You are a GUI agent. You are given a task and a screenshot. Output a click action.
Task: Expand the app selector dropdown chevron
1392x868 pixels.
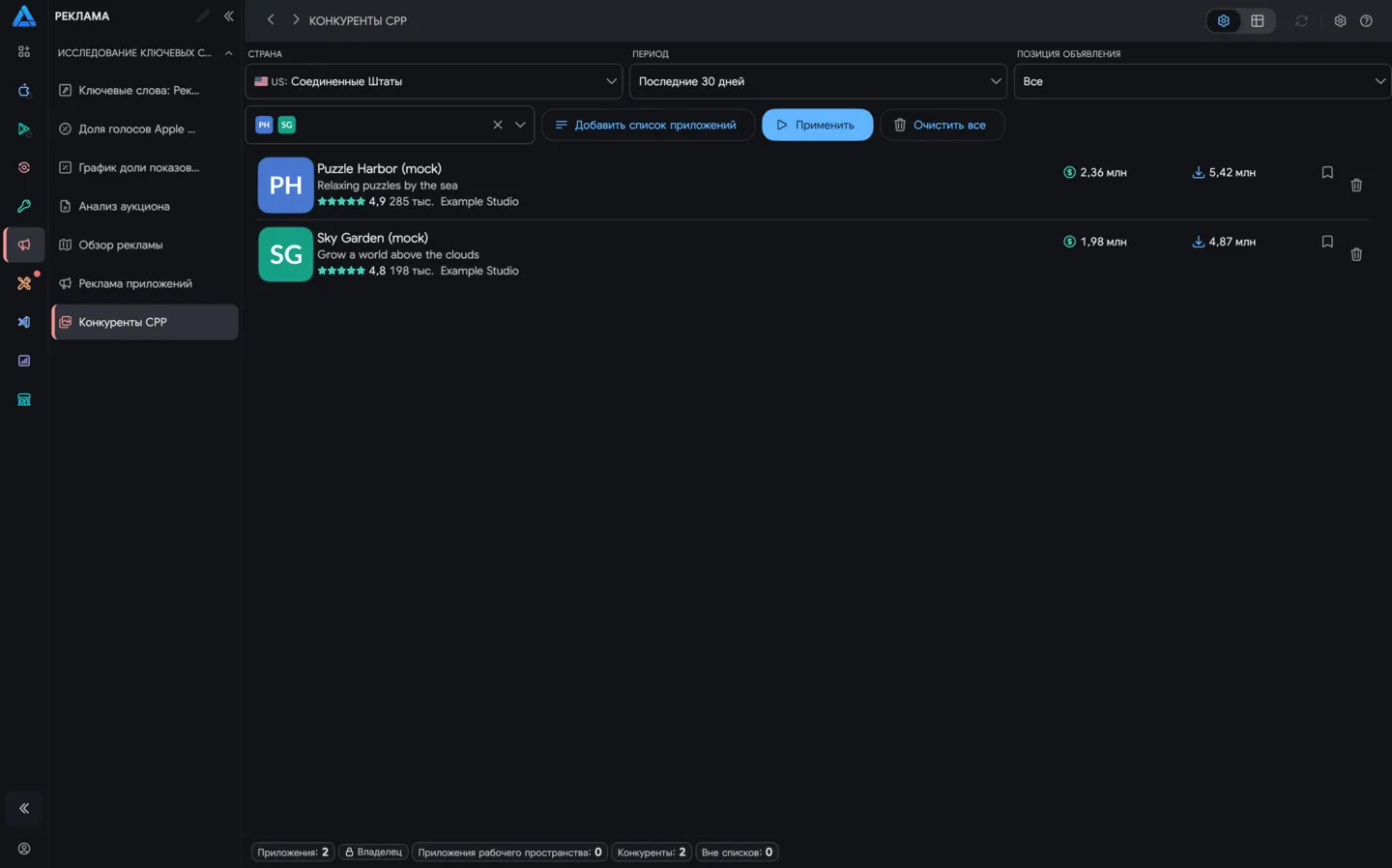pos(520,125)
